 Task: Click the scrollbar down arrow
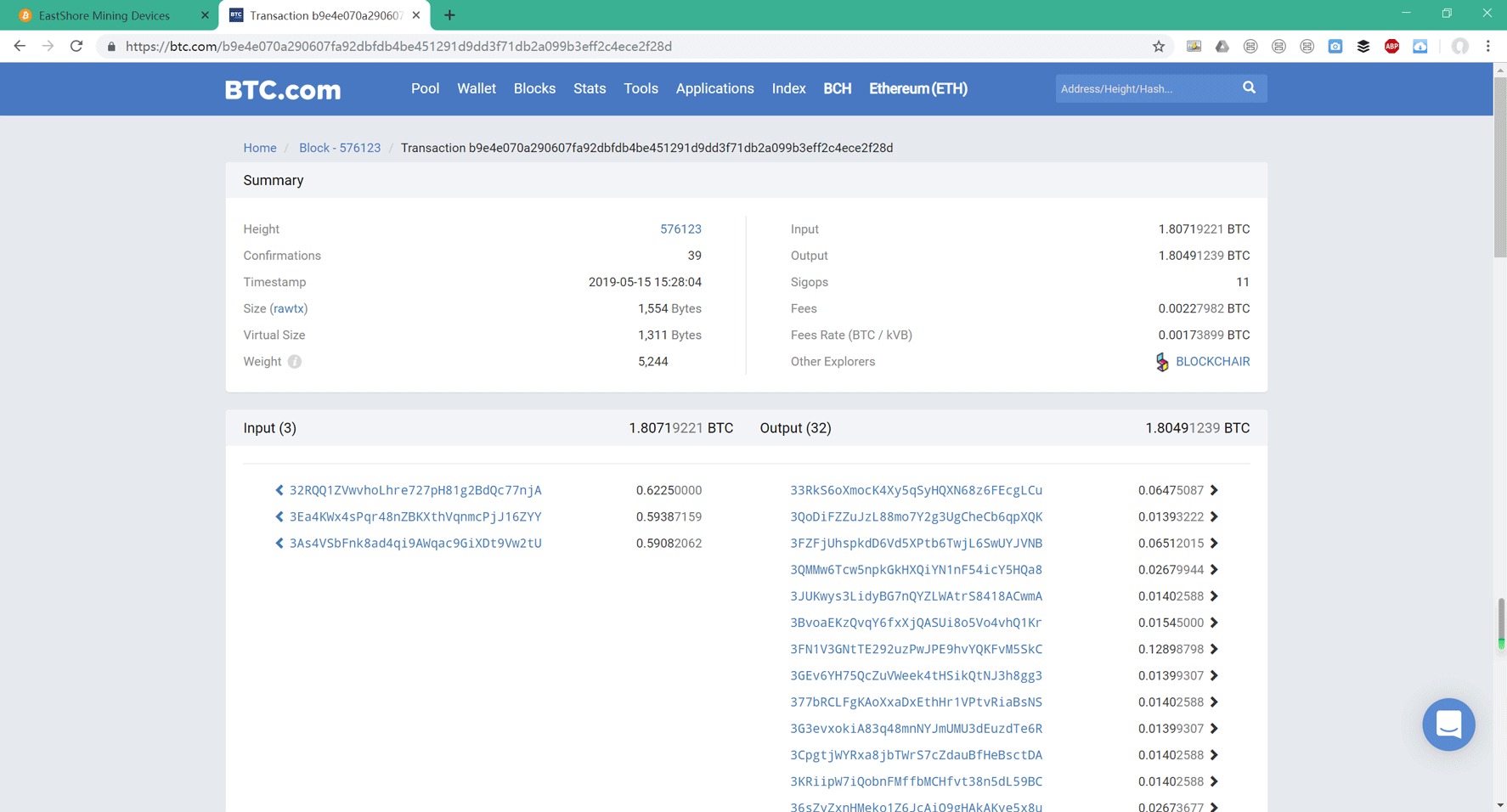point(1500,804)
